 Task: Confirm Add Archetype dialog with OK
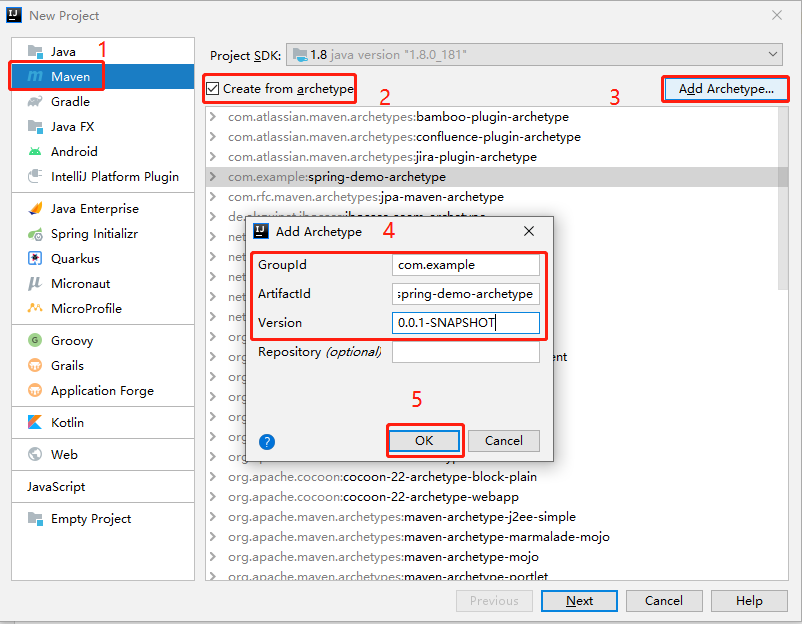pyautogui.click(x=424, y=441)
